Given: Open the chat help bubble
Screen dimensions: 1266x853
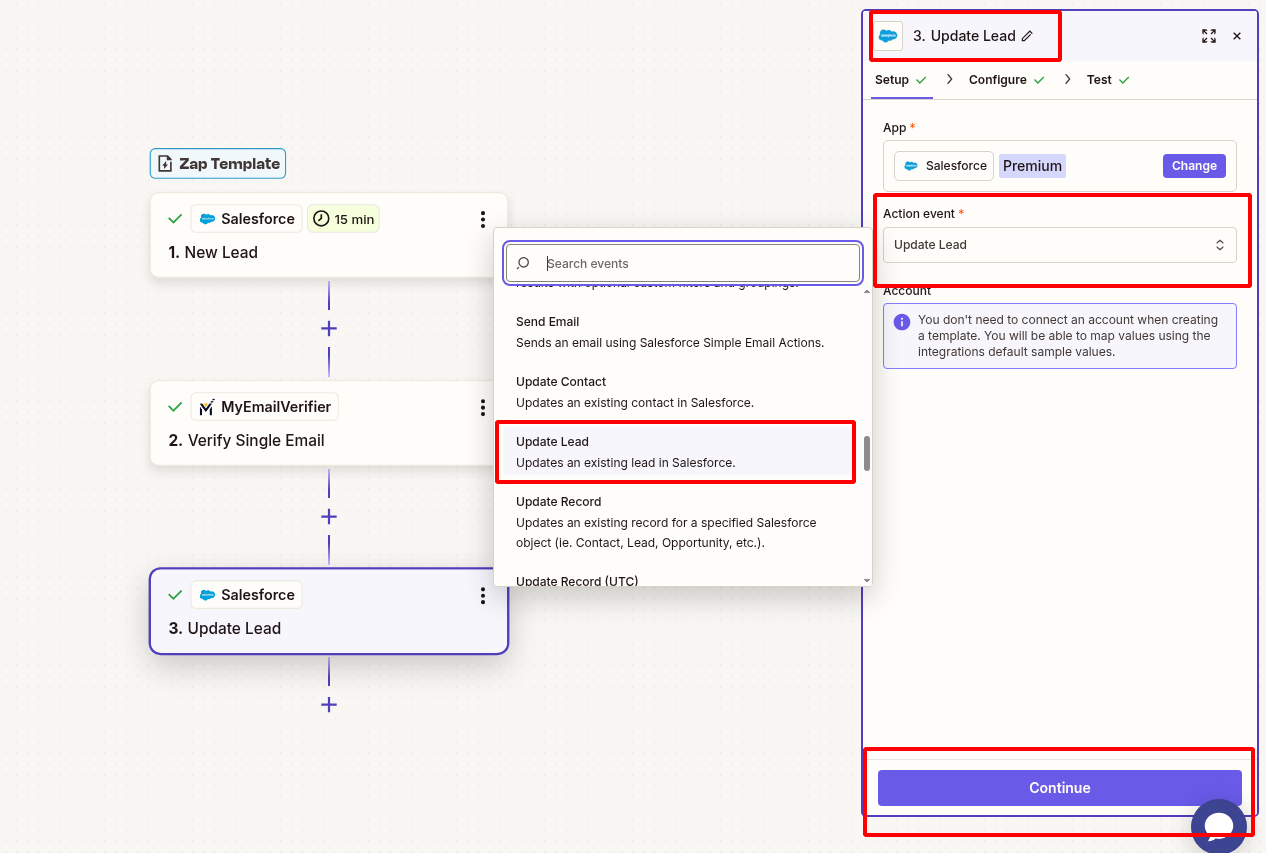Looking at the screenshot, I should click(x=1219, y=826).
